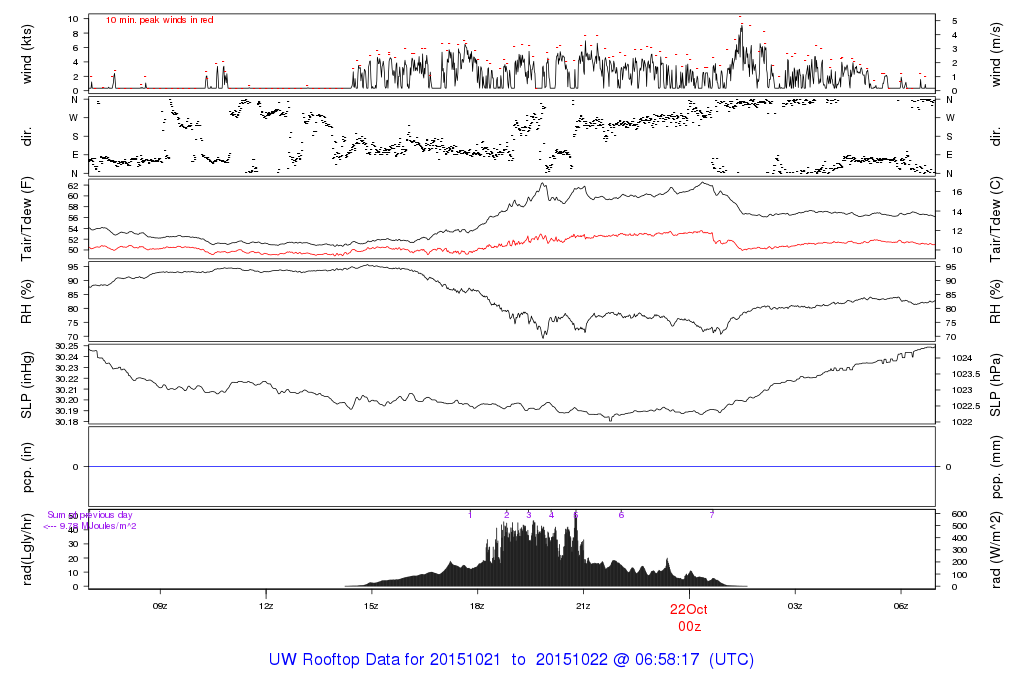This screenshot has height=700, width=1024.
Task: Click the red dewpoint temperature curve
Action: tap(511, 240)
